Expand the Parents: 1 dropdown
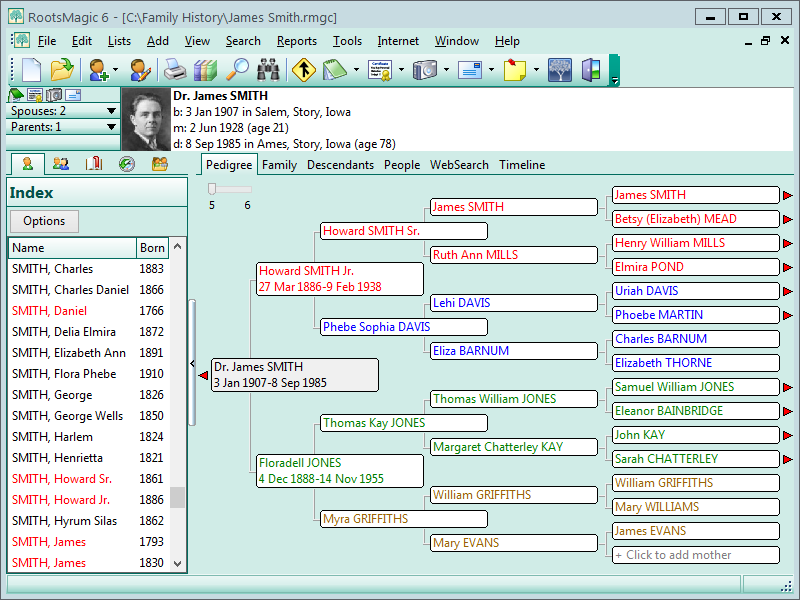This screenshot has height=600, width=800. [x=111, y=127]
